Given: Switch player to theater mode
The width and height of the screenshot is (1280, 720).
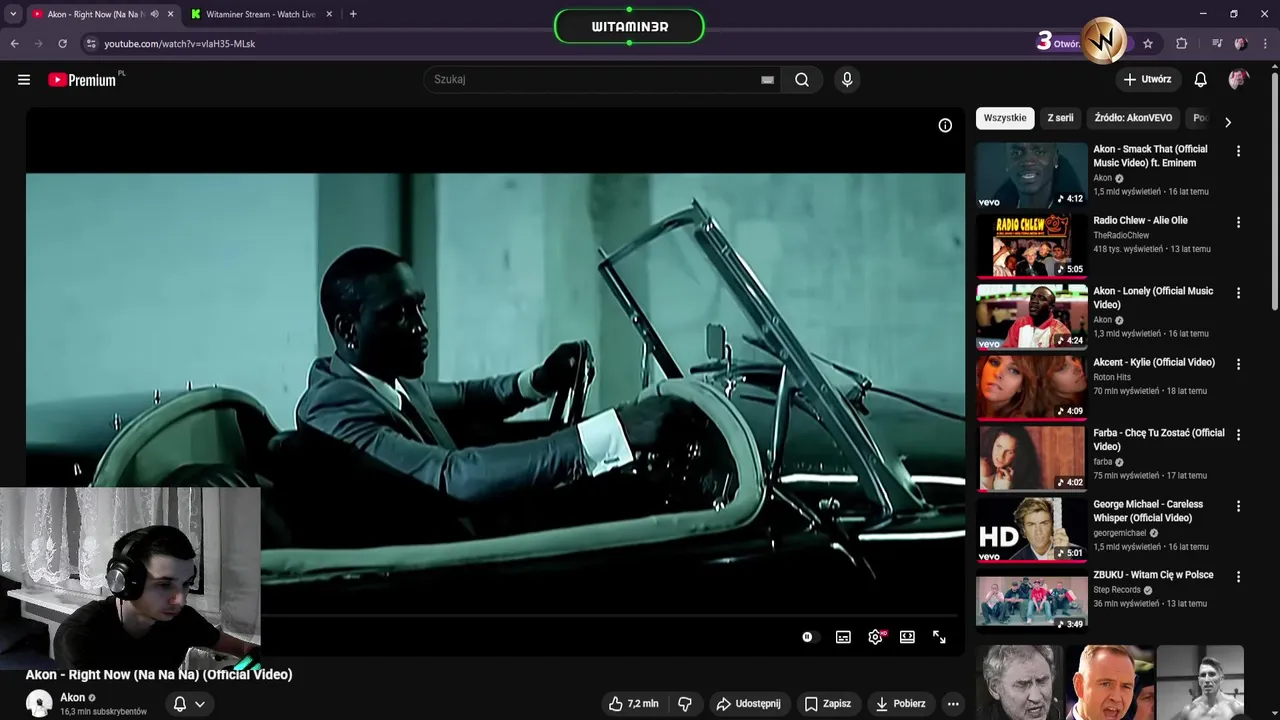Looking at the screenshot, I should (x=907, y=637).
